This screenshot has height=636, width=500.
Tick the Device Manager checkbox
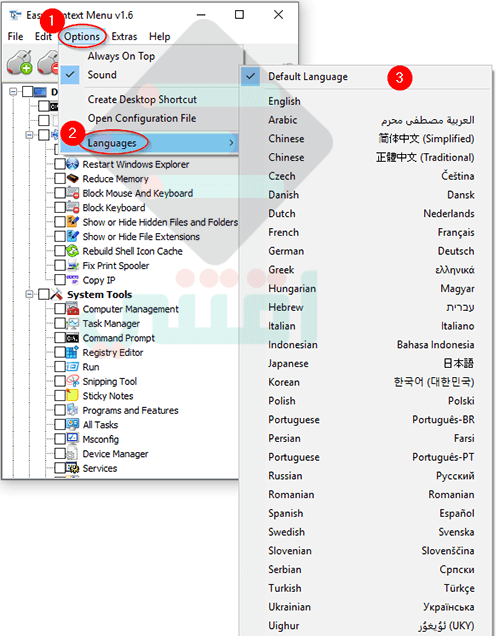(60, 453)
